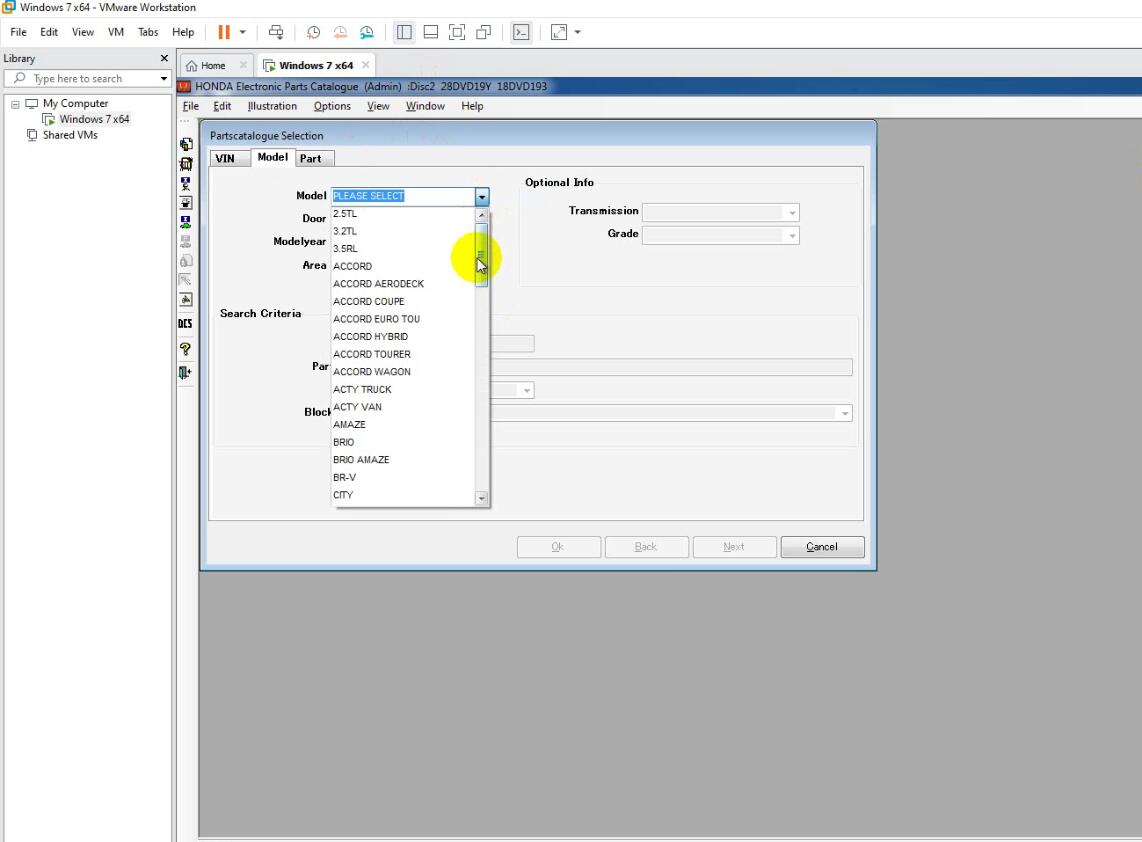The width and height of the screenshot is (1142, 842).
Task: Collapse the My Computer tree node
Action: [15, 104]
